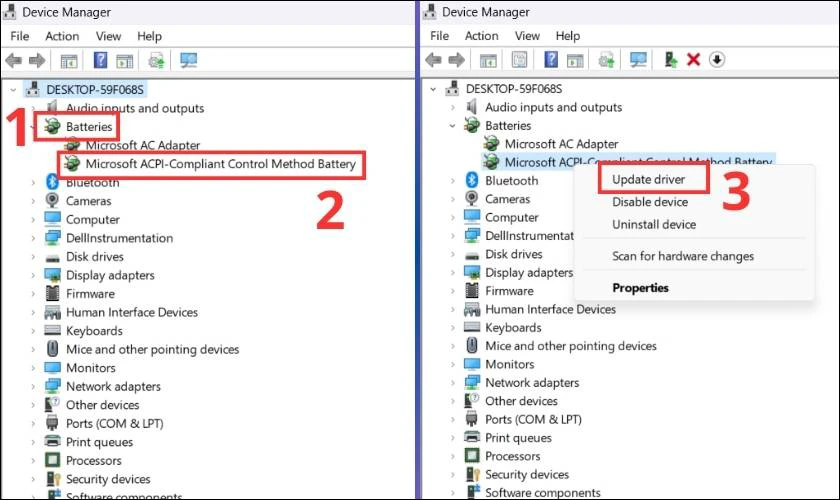The height and width of the screenshot is (500, 840).
Task: Choose Update driver from context menu
Action: pyautogui.click(x=647, y=179)
